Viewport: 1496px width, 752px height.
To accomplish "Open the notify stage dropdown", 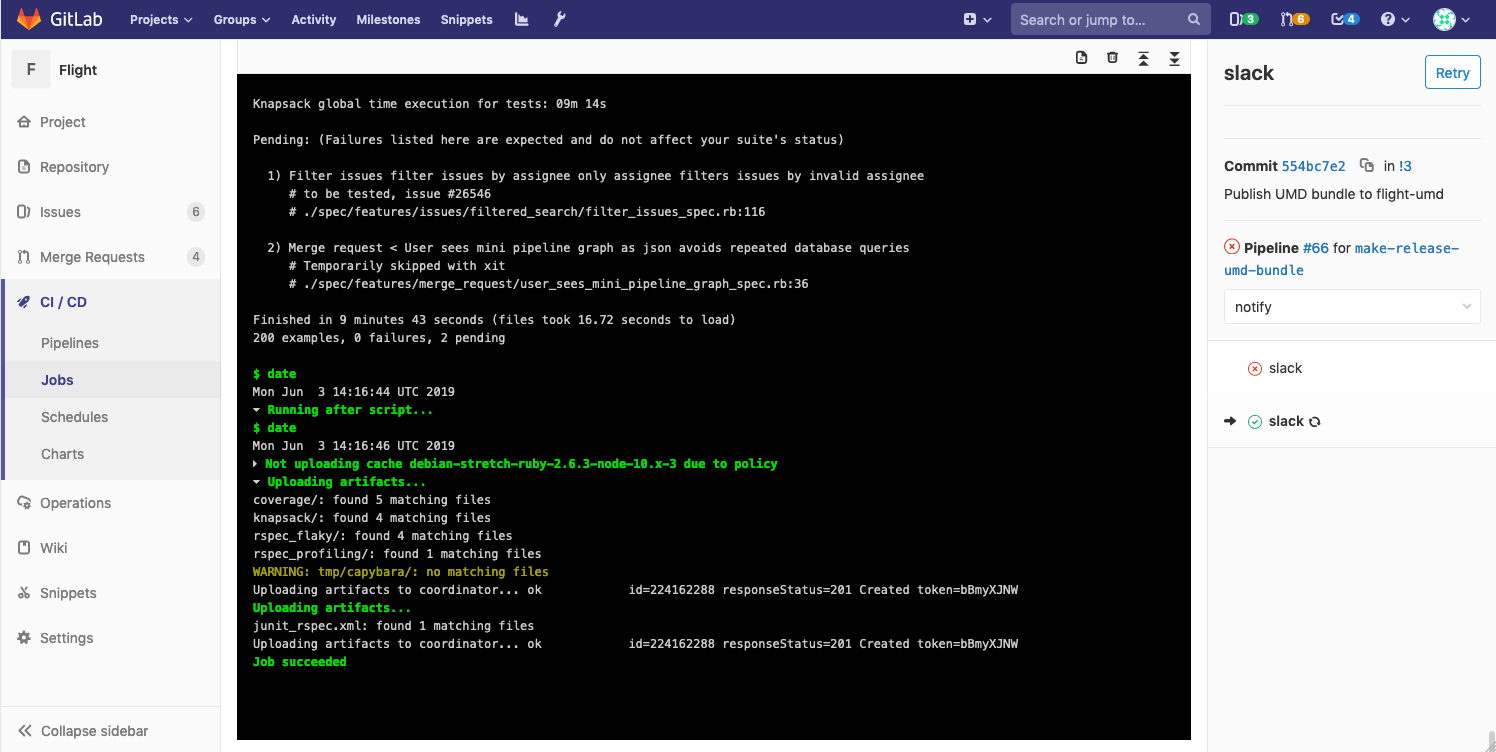I will pyautogui.click(x=1351, y=307).
